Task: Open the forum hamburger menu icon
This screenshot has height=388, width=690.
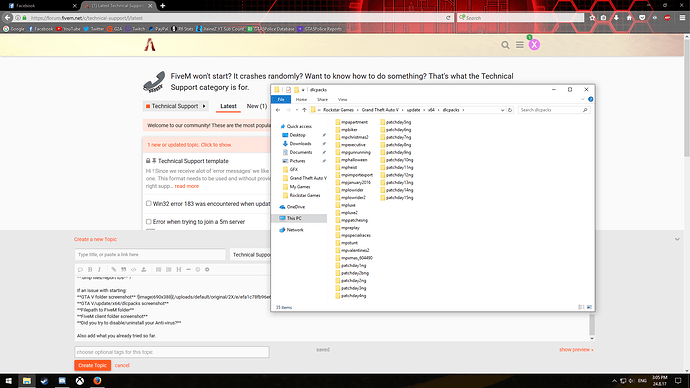Action: [x=520, y=45]
